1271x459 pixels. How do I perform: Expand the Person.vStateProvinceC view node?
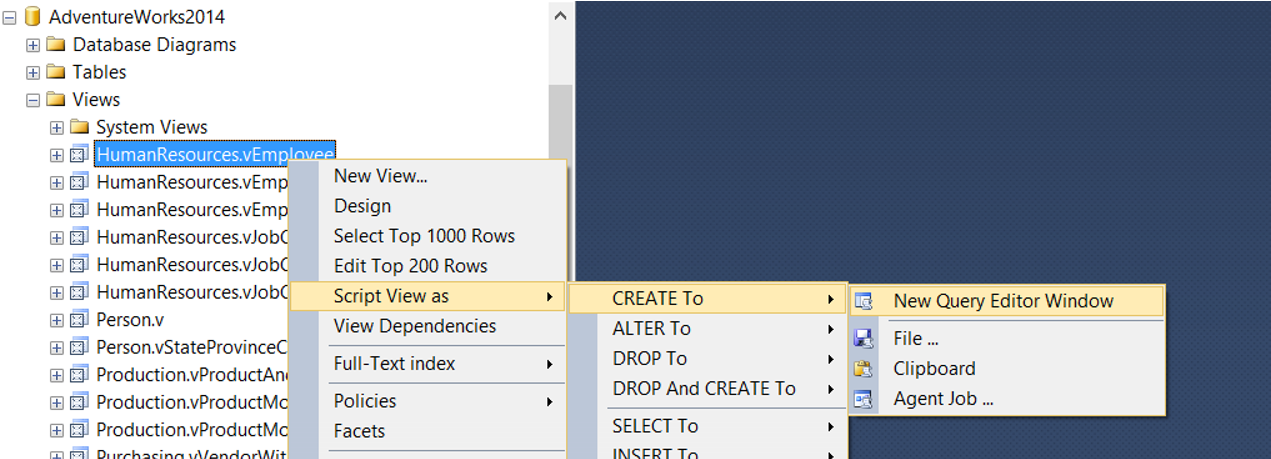56,348
